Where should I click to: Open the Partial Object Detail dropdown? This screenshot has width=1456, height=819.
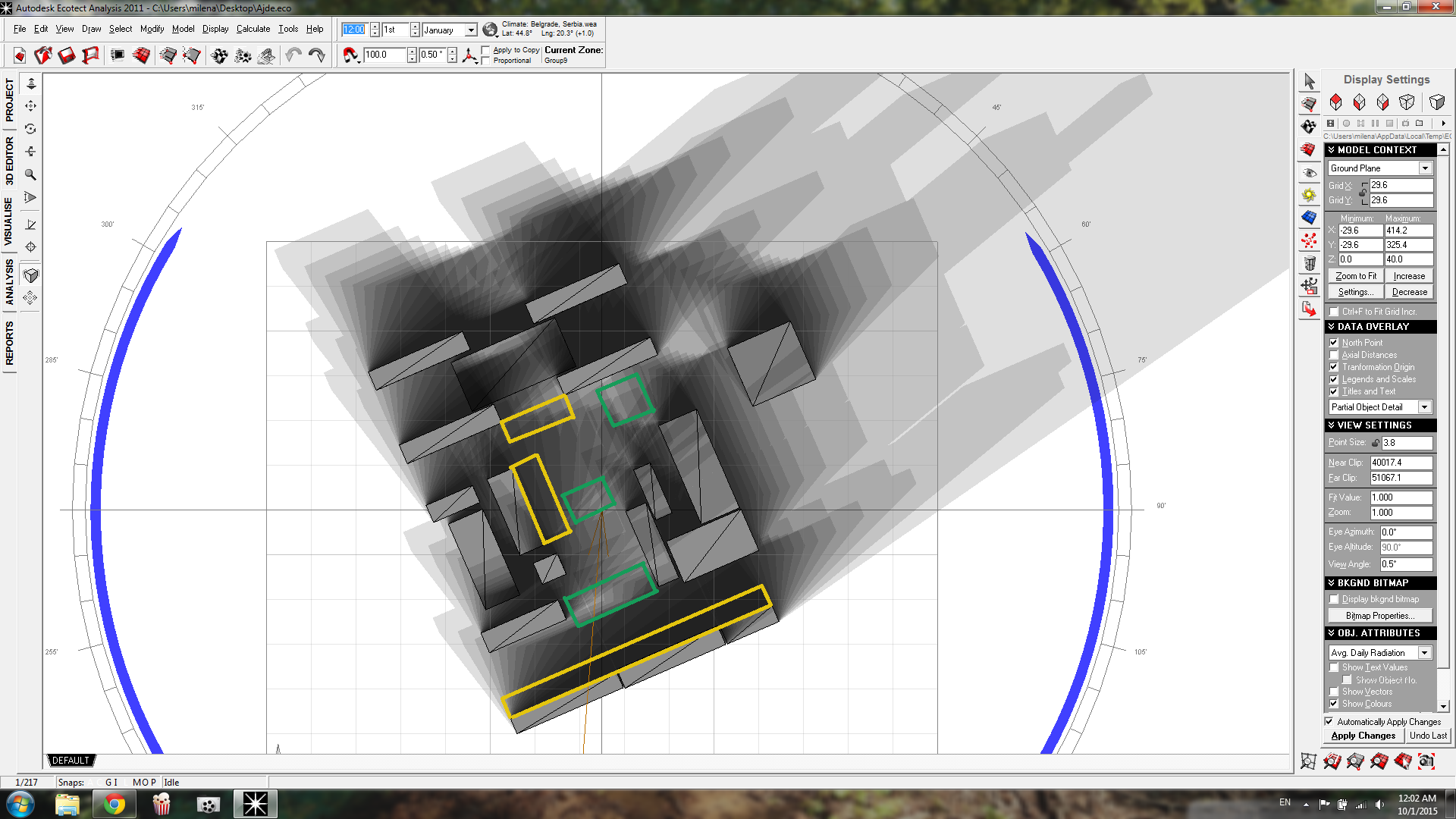point(1425,407)
